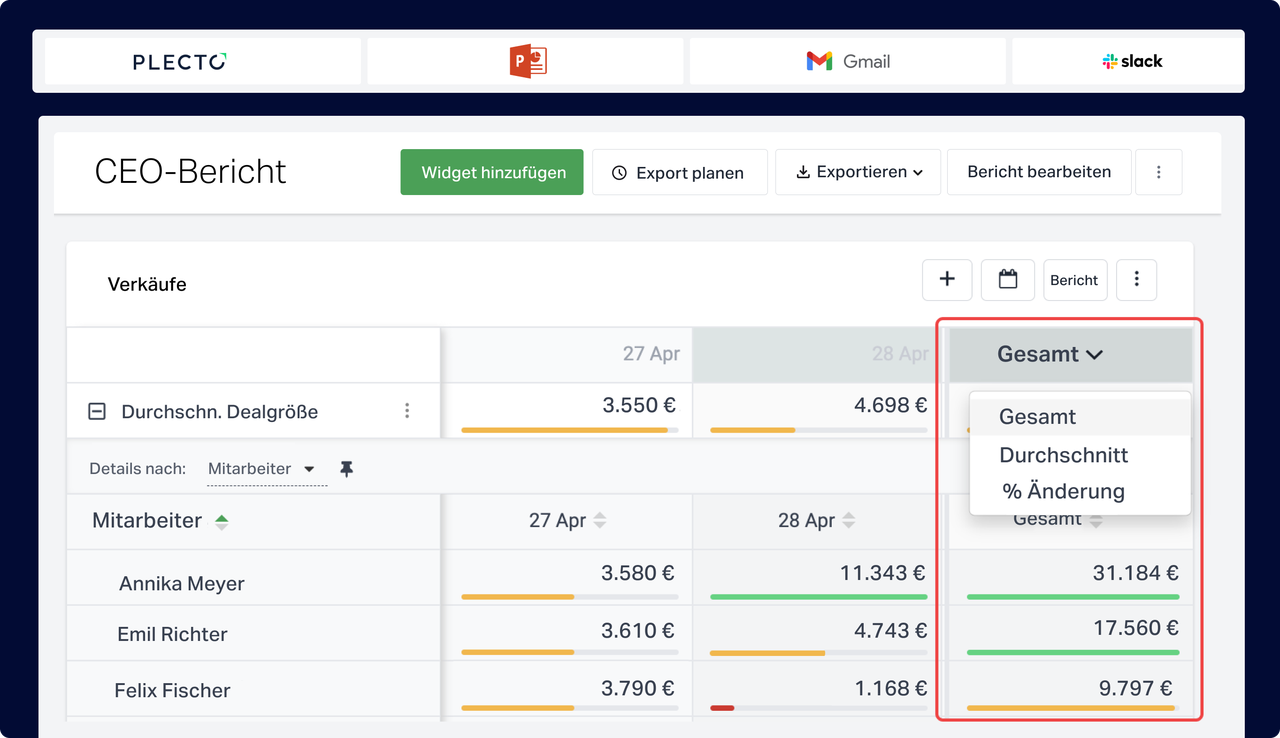The width and height of the screenshot is (1280, 738).
Task: Open the Plecto logo card
Action: point(202,61)
